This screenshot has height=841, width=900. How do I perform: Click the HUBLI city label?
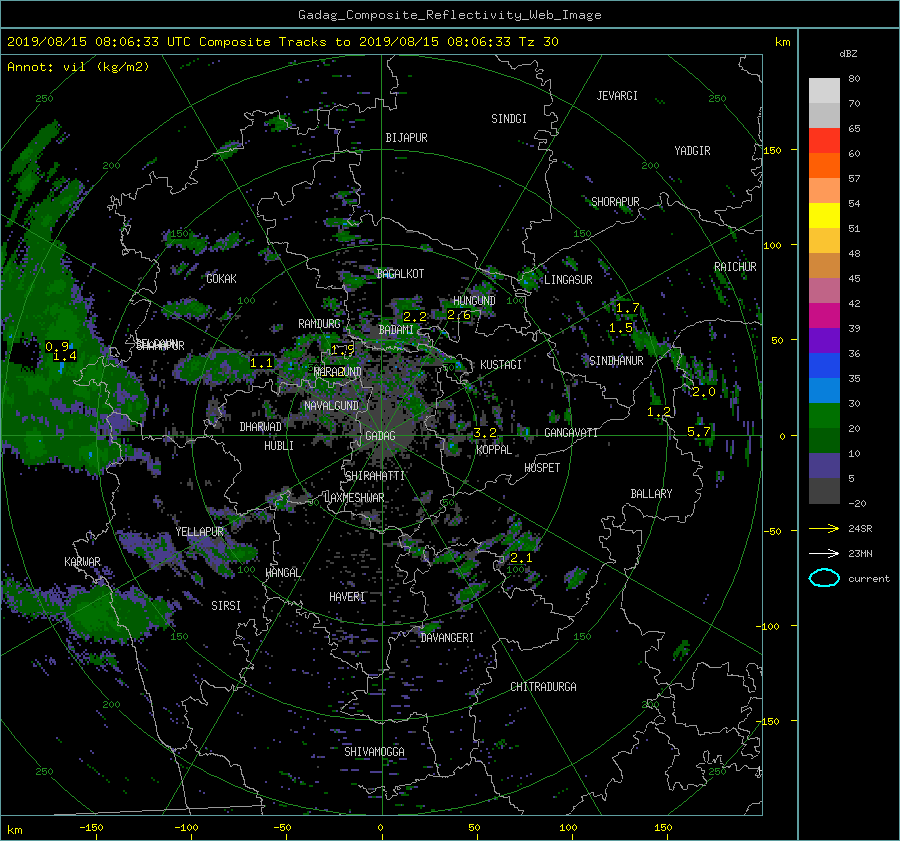278,445
